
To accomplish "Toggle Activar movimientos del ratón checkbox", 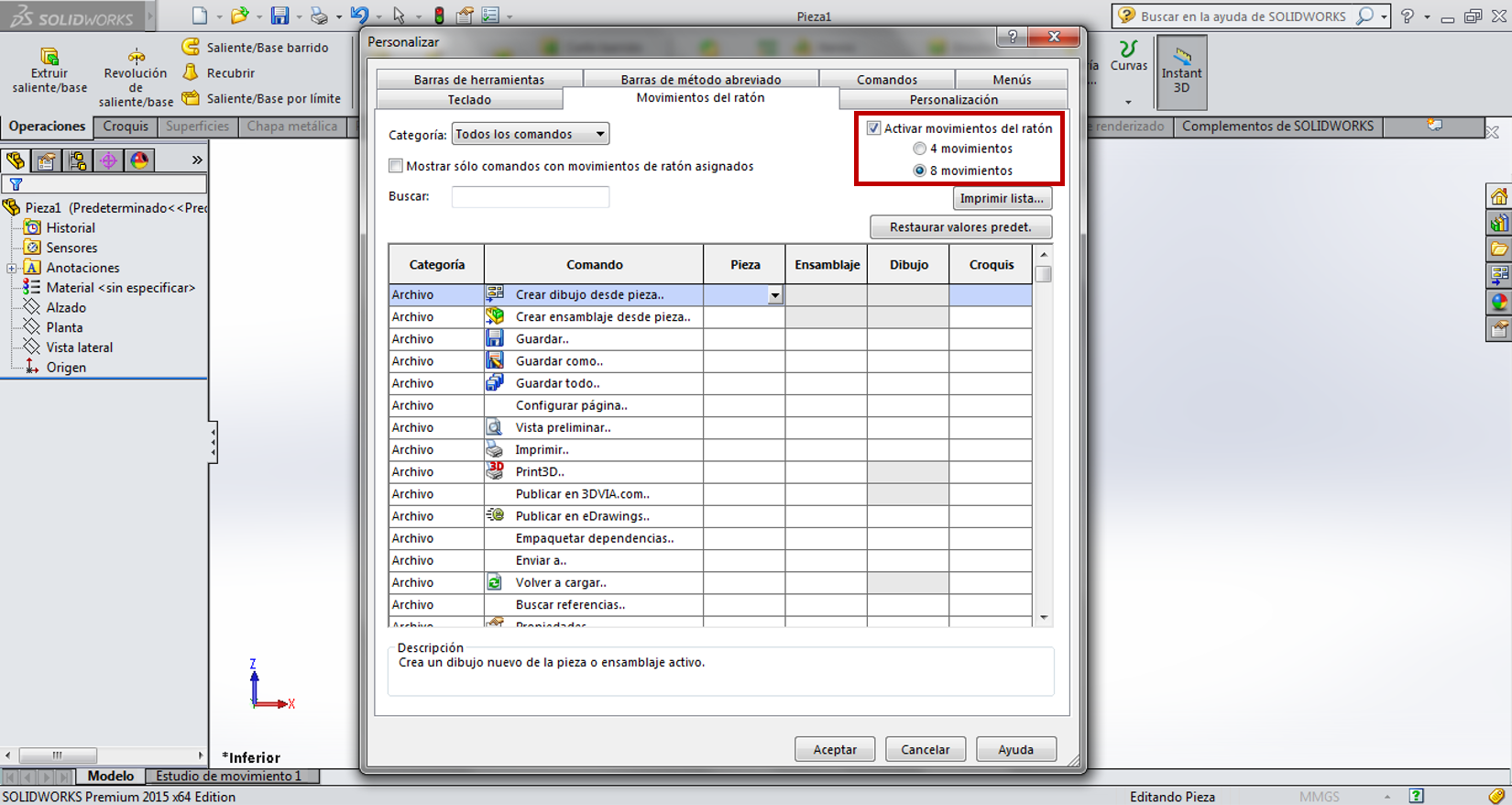I will 874,128.
